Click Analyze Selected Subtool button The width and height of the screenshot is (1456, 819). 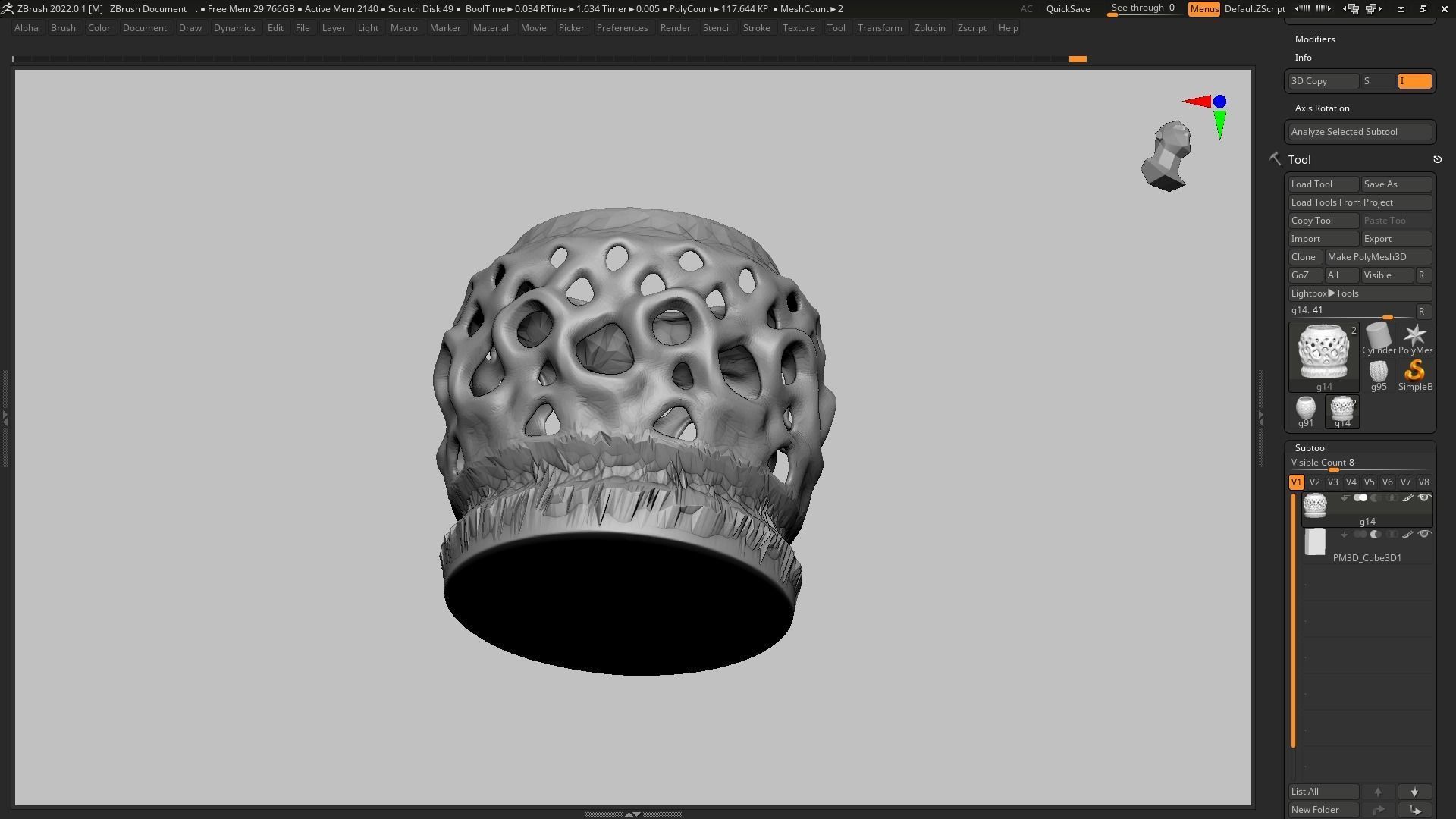(x=1360, y=132)
